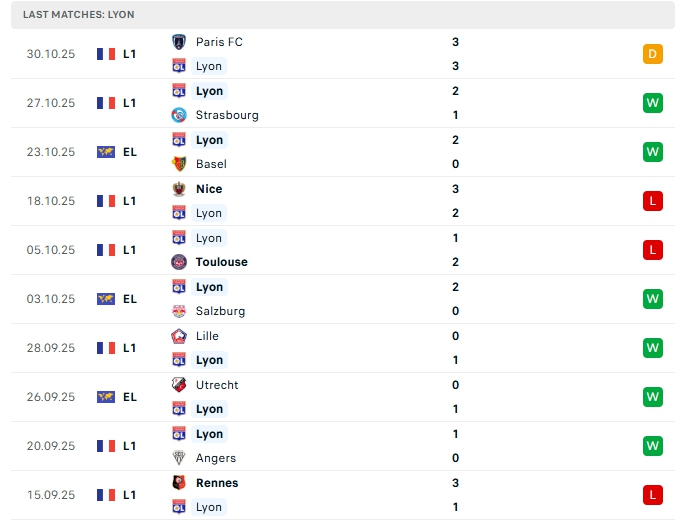Click the Europa League flag on 03.10.25 row
Viewport: 687px width, 521px height.
pyautogui.click(x=106, y=299)
